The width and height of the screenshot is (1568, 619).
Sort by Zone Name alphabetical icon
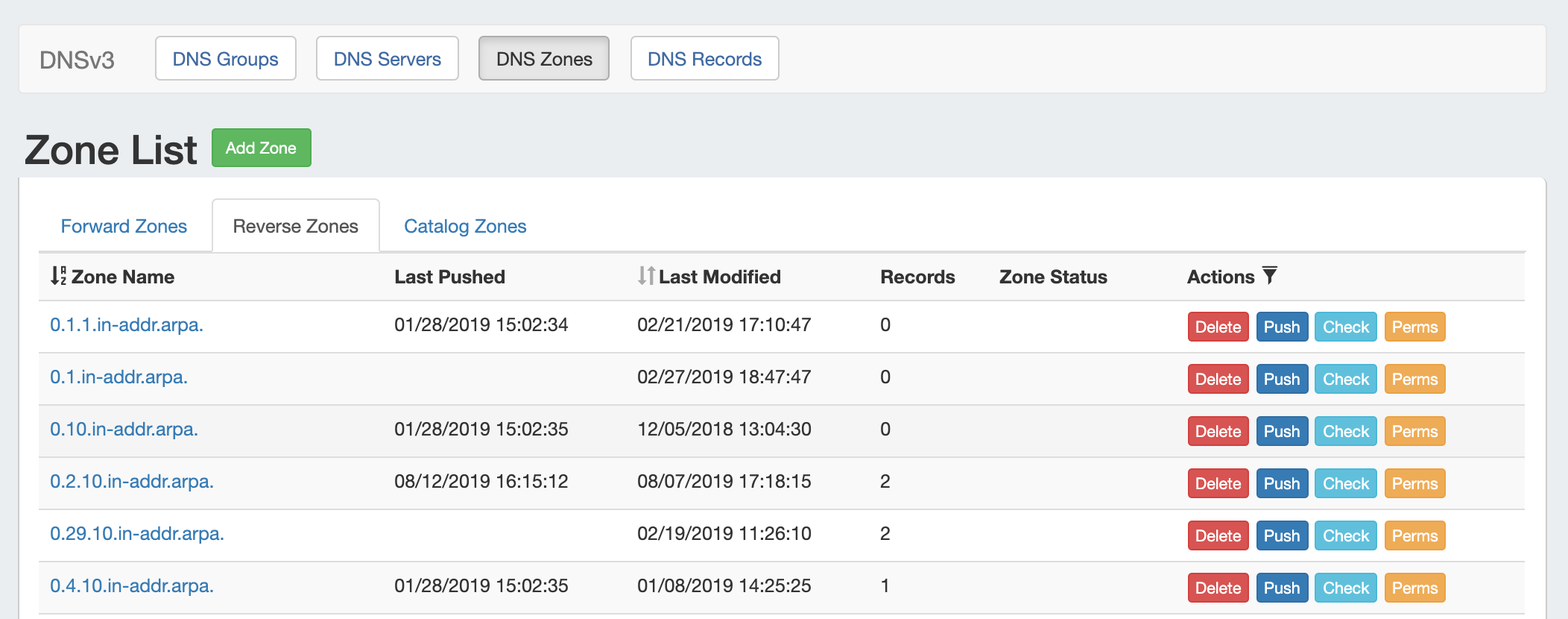tap(58, 276)
